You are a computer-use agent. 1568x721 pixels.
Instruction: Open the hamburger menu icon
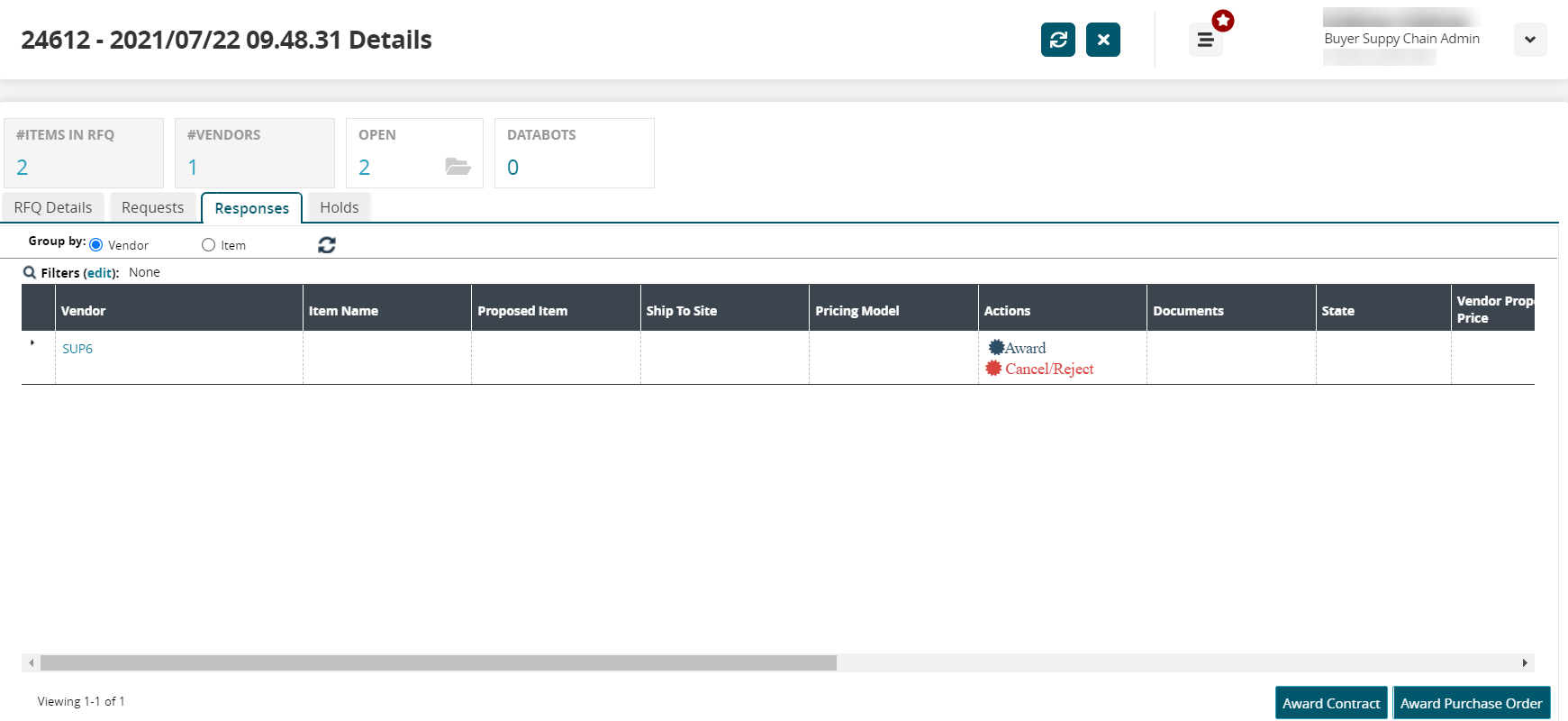1206,40
